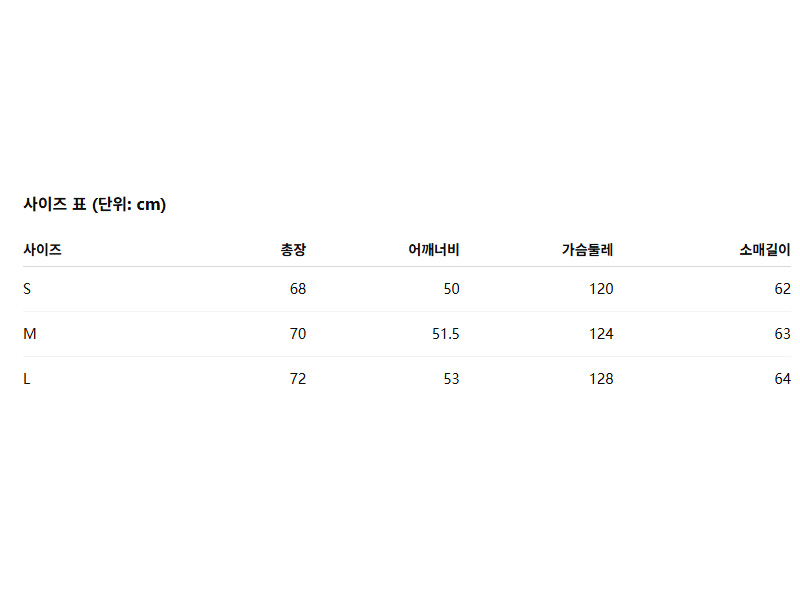The width and height of the screenshot is (800, 600).
Task: Select the M size row label
Action: (x=30, y=334)
